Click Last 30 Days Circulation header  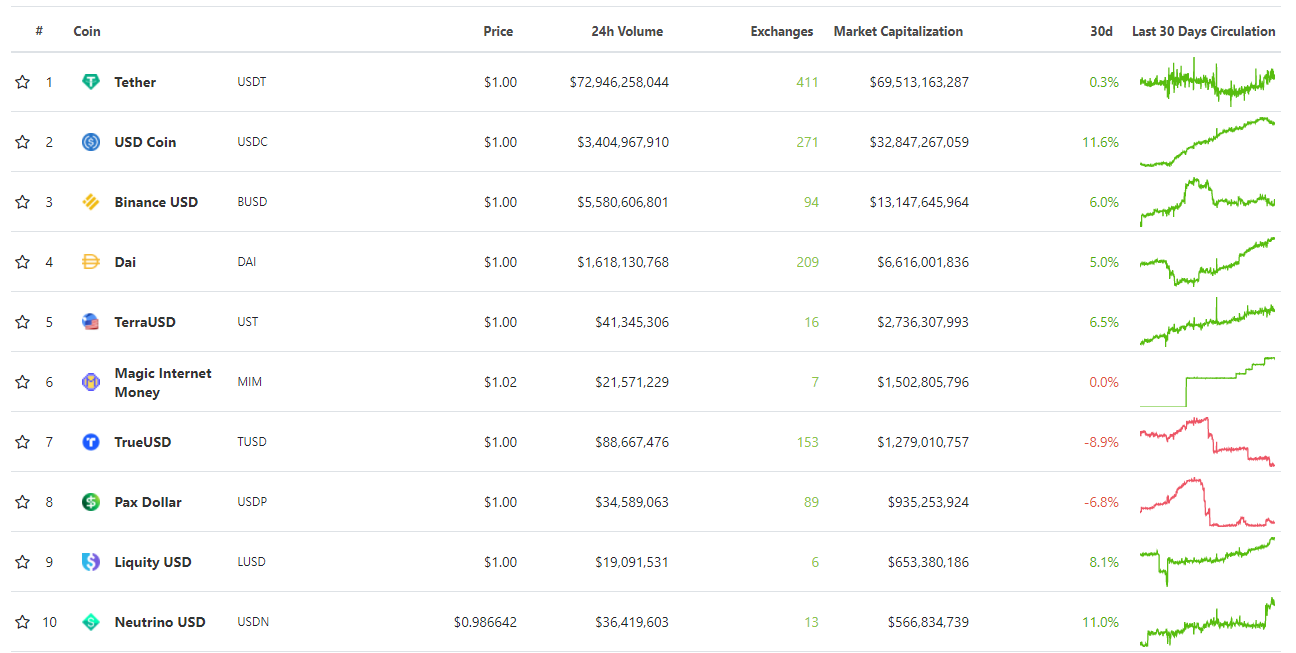(x=1204, y=31)
